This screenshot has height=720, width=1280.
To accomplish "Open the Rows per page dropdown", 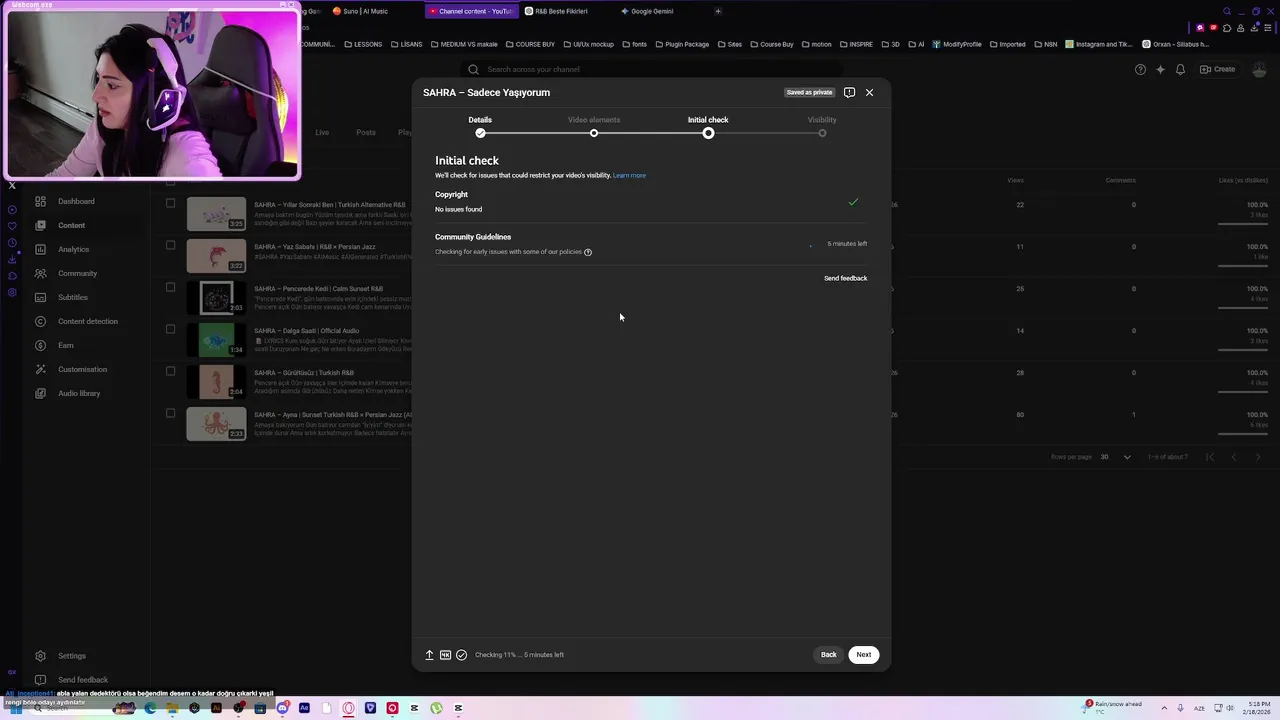I will (1116, 457).
